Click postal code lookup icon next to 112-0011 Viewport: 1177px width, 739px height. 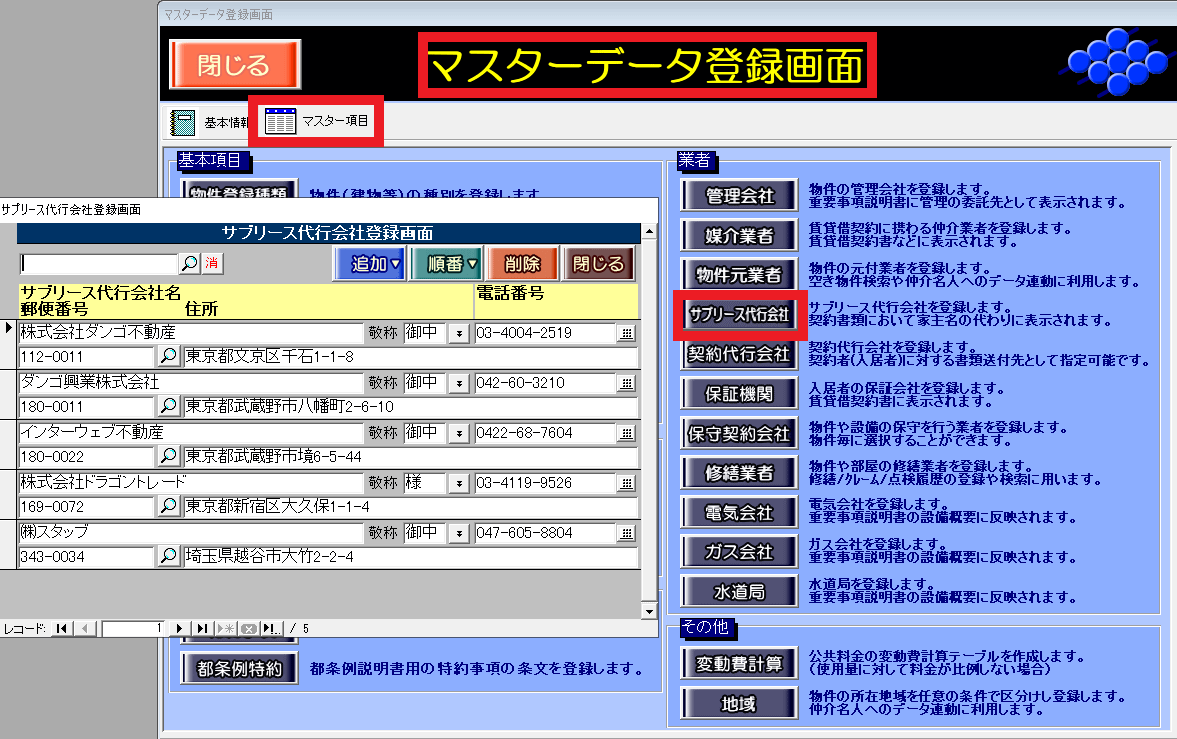pyautogui.click(x=169, y=357)
